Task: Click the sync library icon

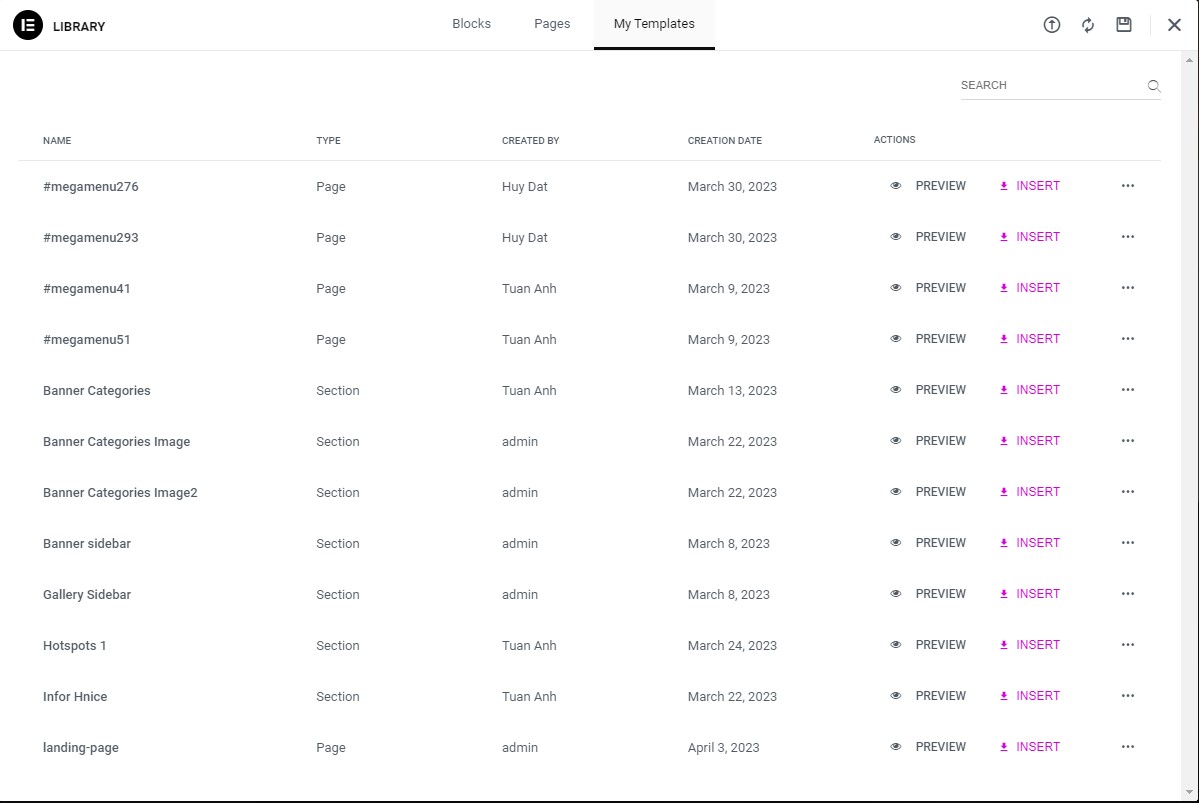Action: click(x=1088, y=25)
